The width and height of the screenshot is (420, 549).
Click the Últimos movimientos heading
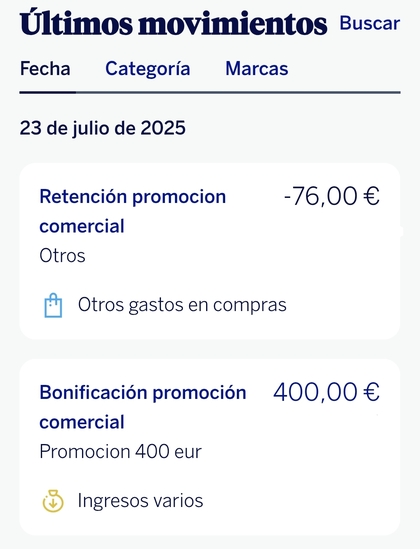pos(174,23)
